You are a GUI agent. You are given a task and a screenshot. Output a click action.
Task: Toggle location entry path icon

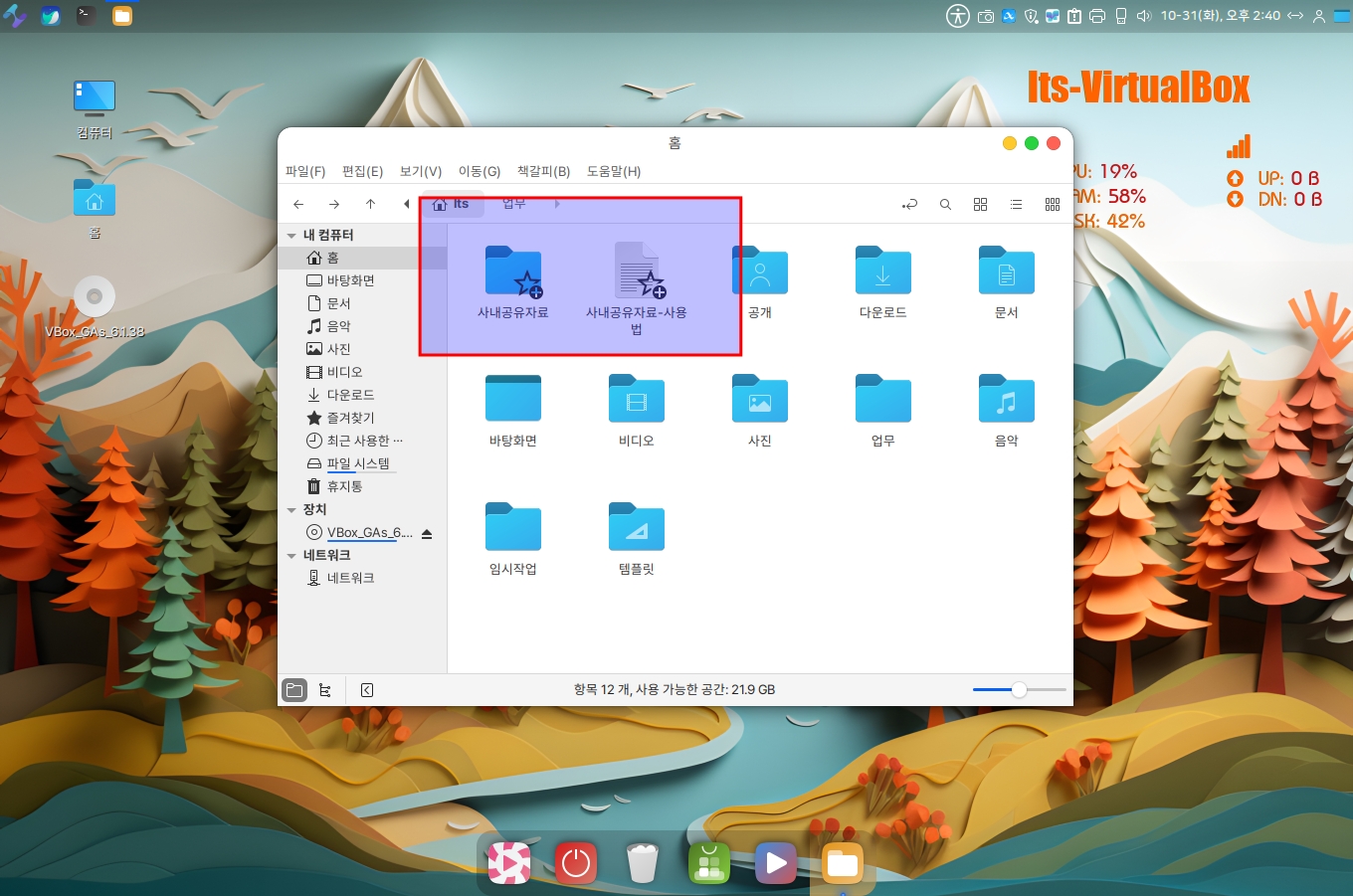point(909,204)
